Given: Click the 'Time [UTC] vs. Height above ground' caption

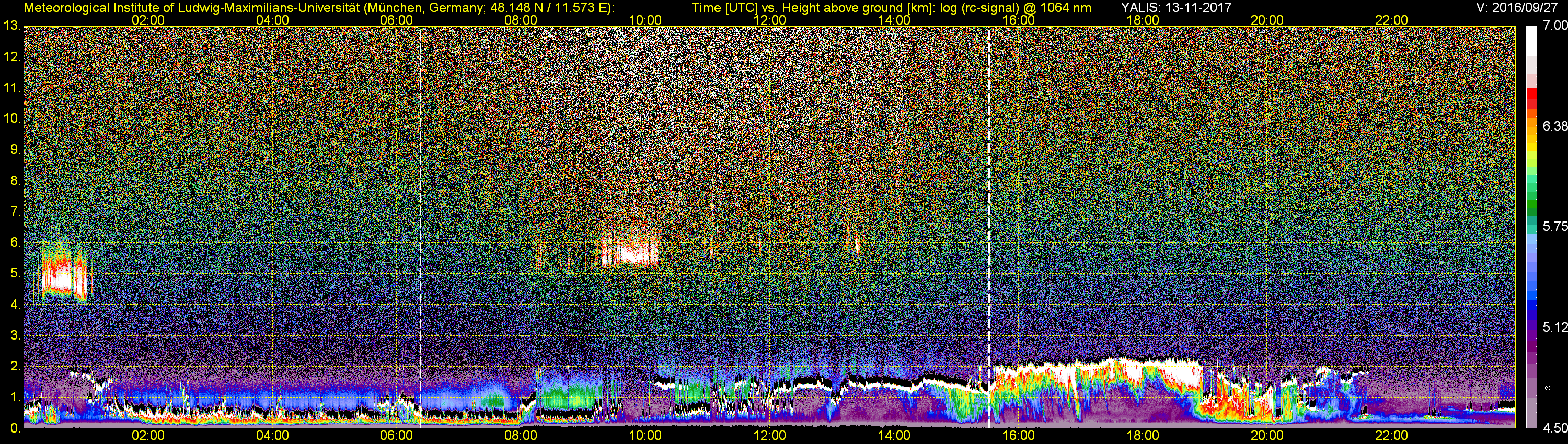Looking at the screenshot, I should (x=891, y=8).
